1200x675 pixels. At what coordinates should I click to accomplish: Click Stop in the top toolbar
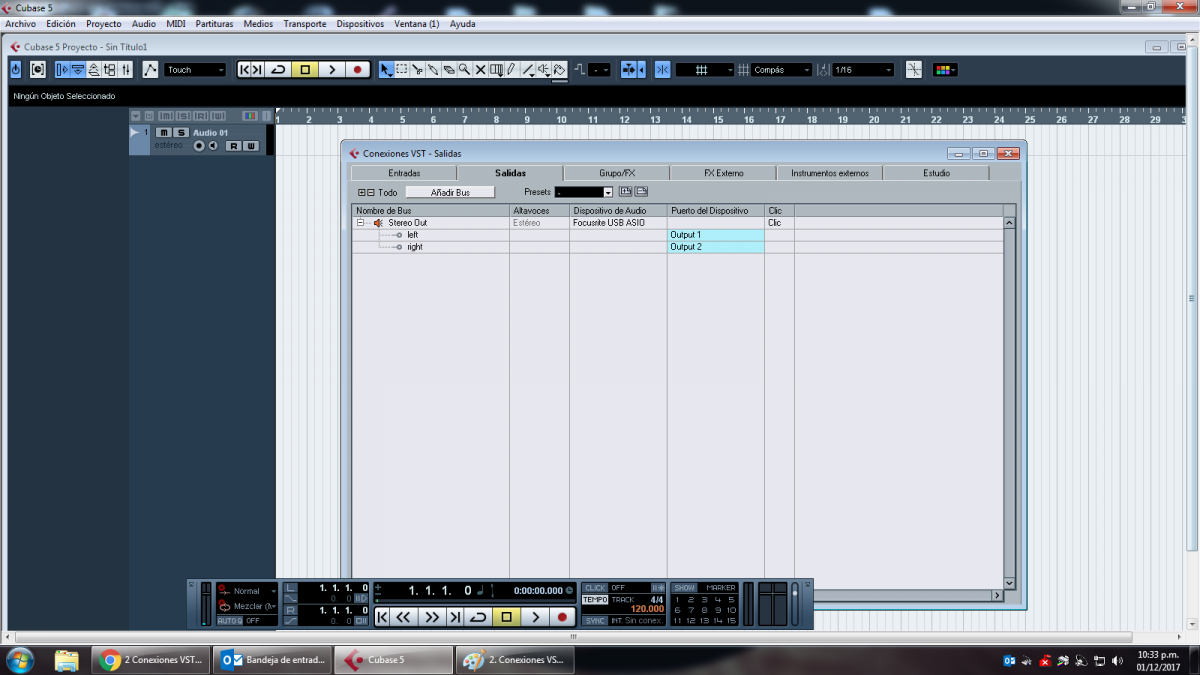(x=305, y=69)
